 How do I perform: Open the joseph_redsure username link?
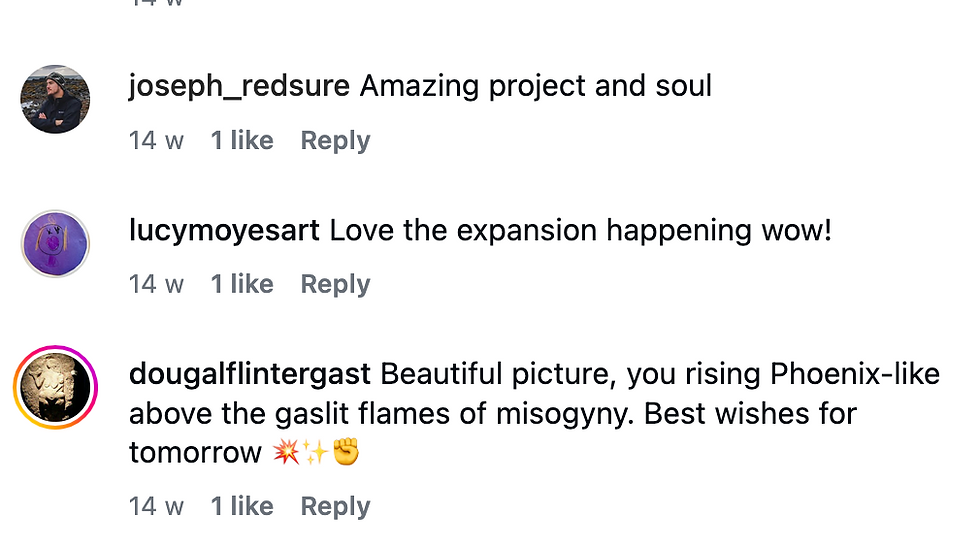239,86
